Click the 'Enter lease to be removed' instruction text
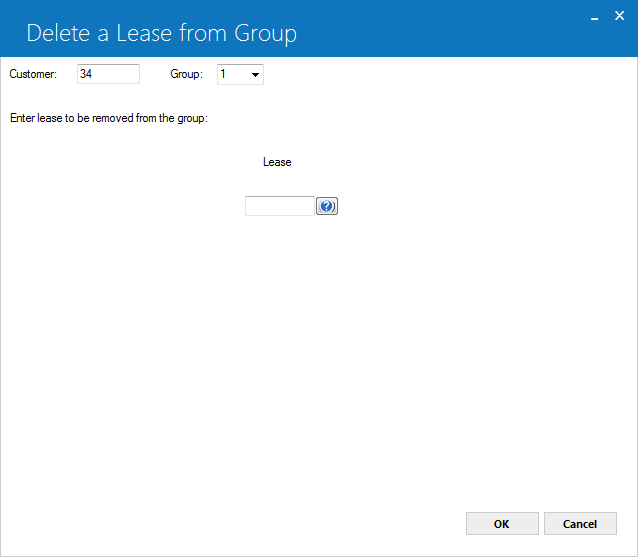638x557 pixels. [x=109, y=118]
